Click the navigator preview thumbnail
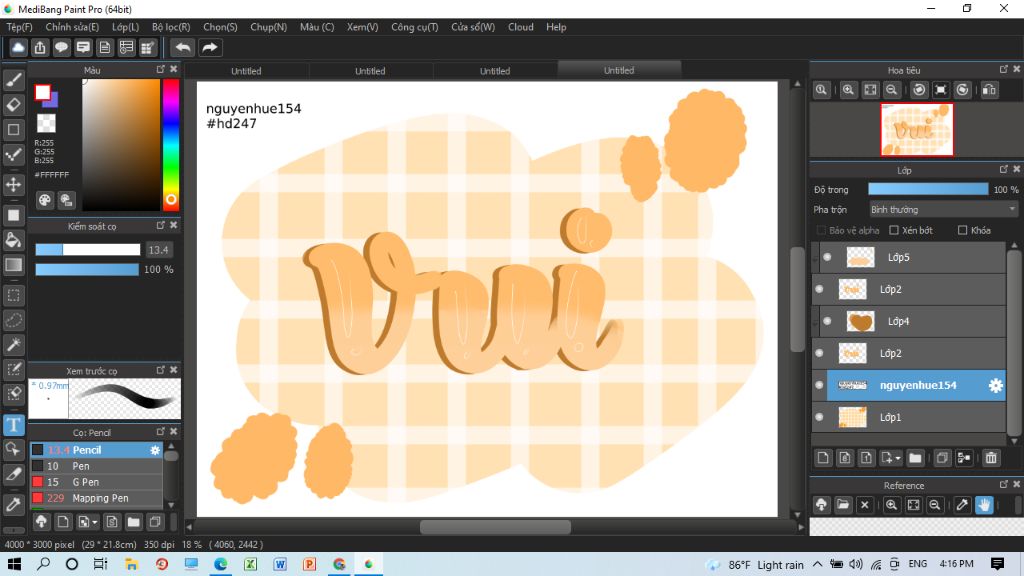Screen dimensions: 1024x576 917,129
